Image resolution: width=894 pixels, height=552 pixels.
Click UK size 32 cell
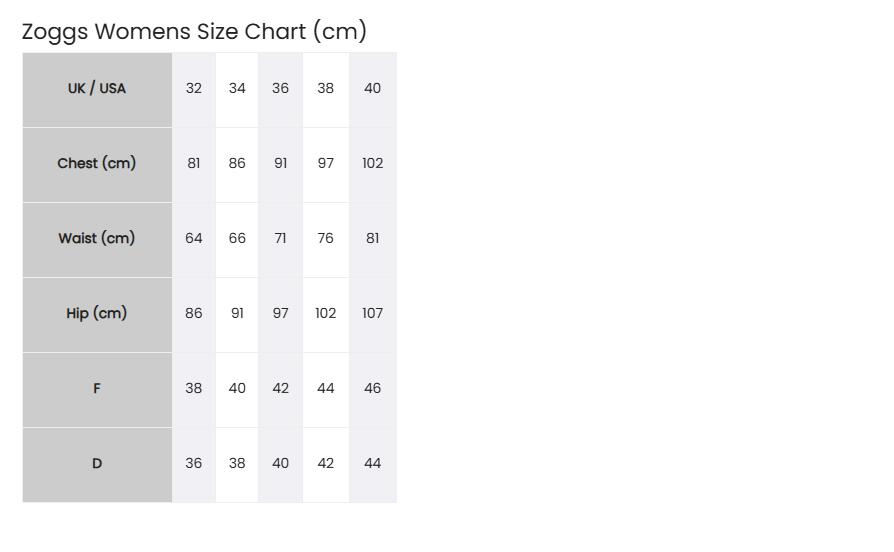click(194, 90)
